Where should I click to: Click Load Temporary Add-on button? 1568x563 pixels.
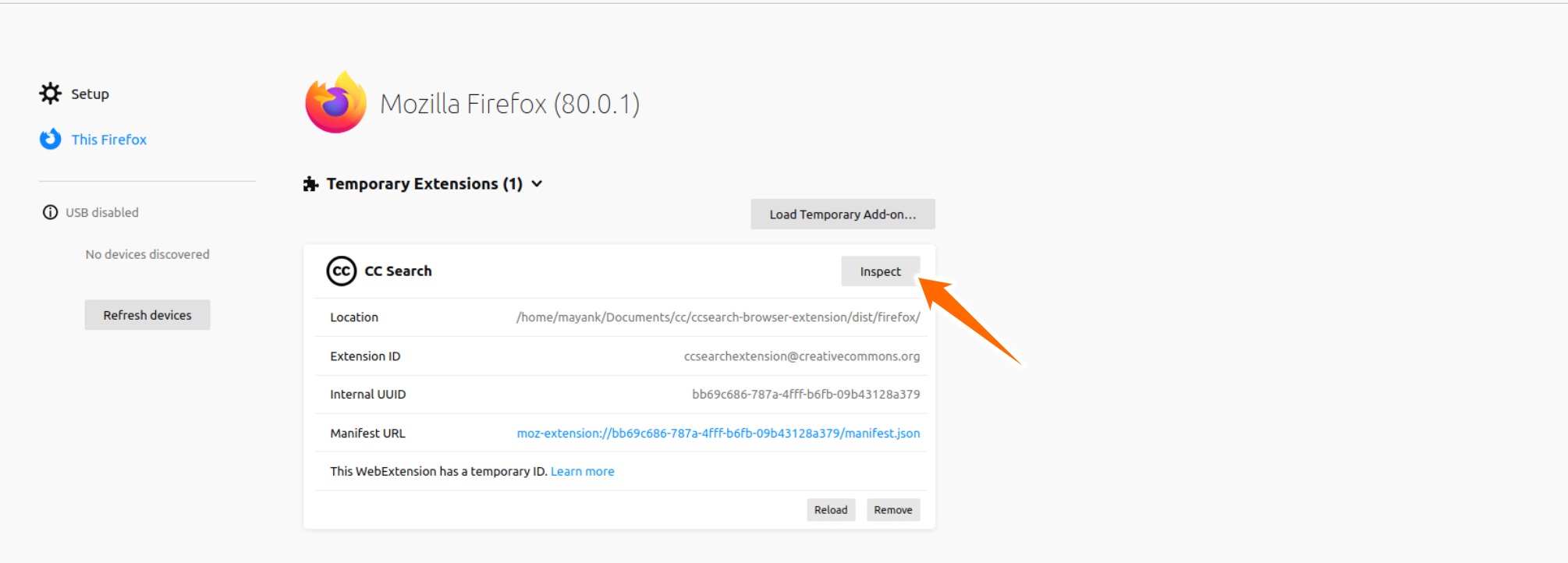(843, 214)
